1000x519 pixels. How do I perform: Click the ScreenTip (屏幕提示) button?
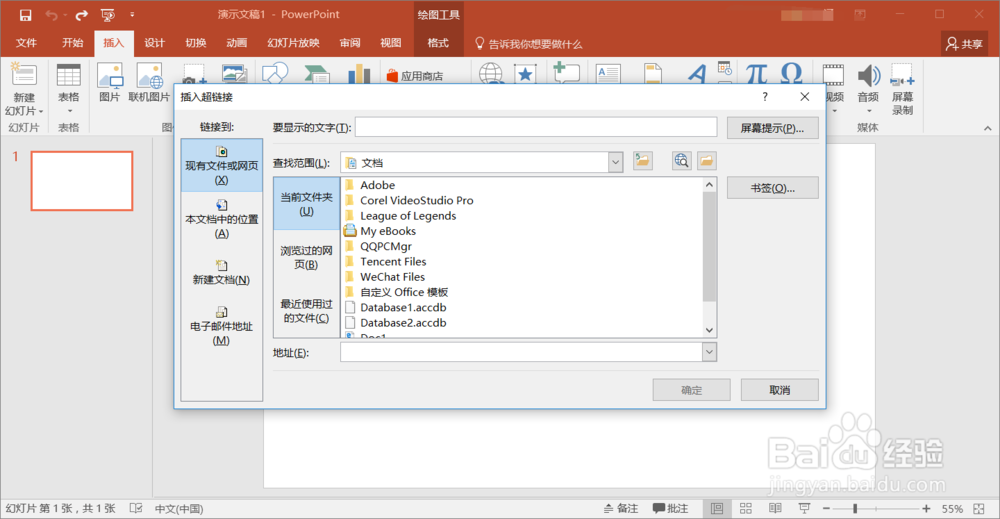pyautogui.click(x=772, y=128)
